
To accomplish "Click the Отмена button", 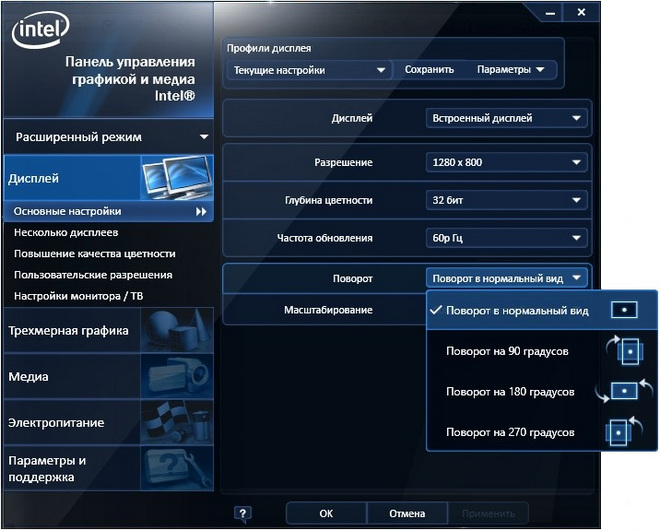I will (x=407, y=514).
